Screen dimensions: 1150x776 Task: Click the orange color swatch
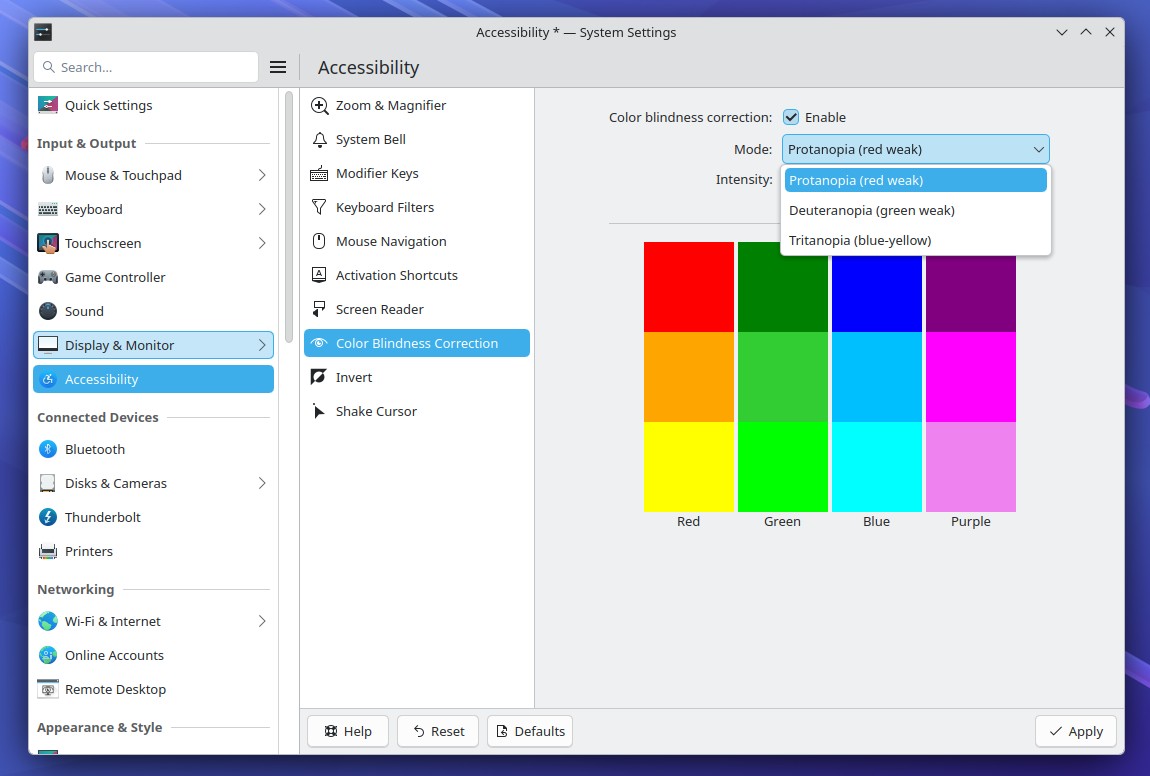(688, 377)
